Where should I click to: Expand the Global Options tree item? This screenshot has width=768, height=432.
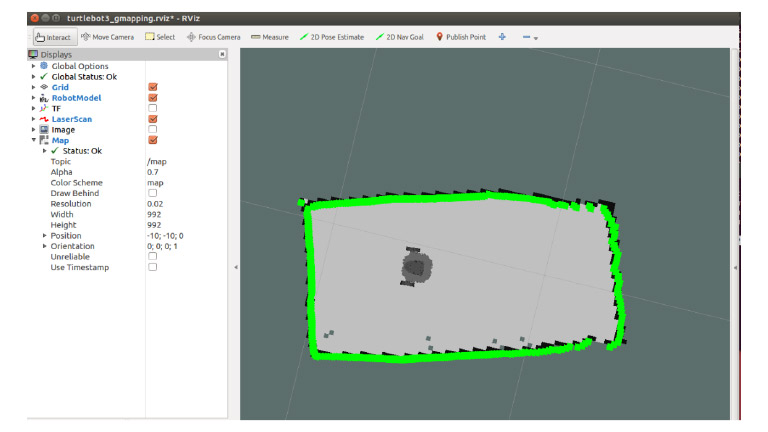(x=34, y=66)
